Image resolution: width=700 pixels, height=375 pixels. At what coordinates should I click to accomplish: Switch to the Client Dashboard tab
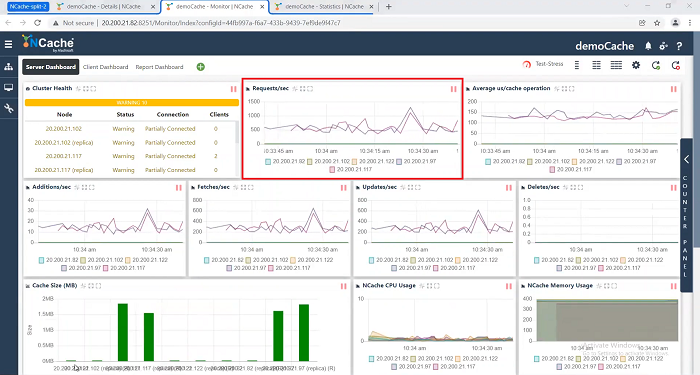105,67
